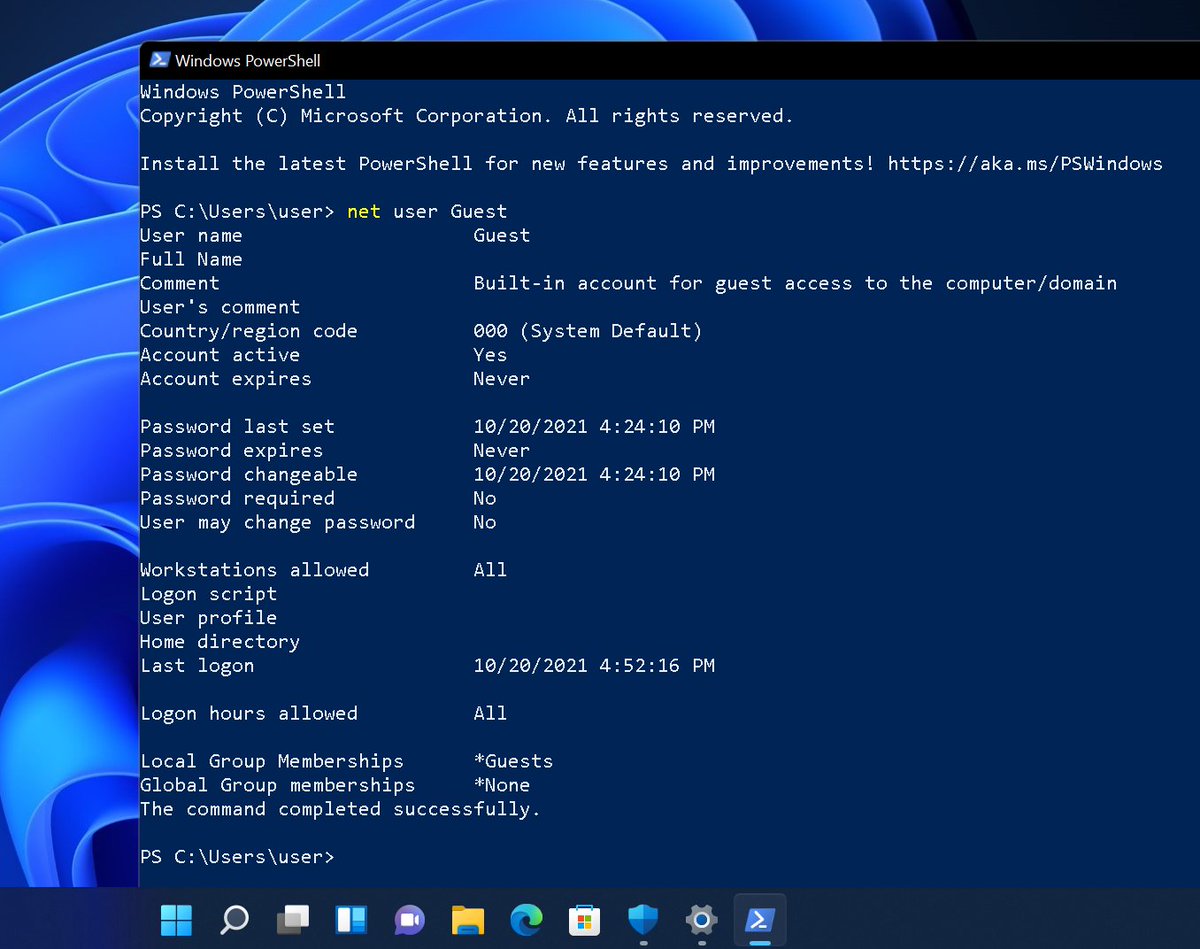This screenshot has height=949, width=1200.
Task: Open File Explorer from the taskbar
Action: tap(467, 920)
